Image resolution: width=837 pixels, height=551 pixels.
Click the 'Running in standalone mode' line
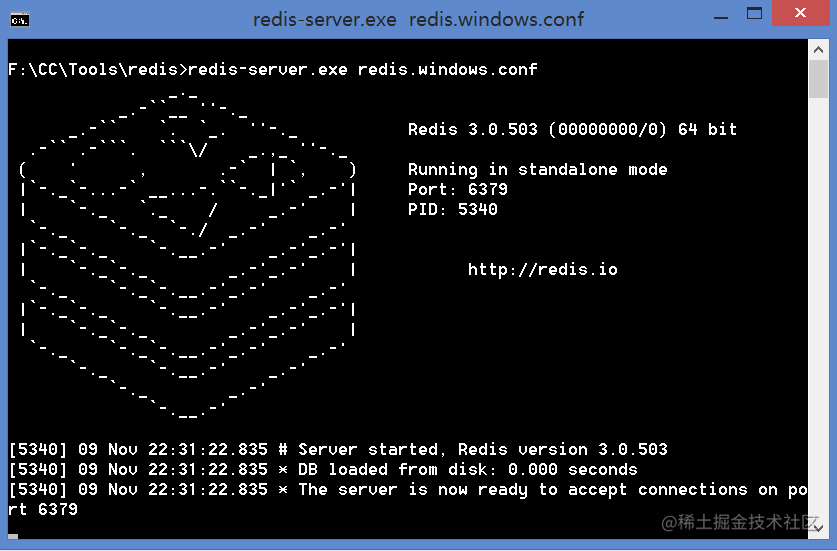537,170
